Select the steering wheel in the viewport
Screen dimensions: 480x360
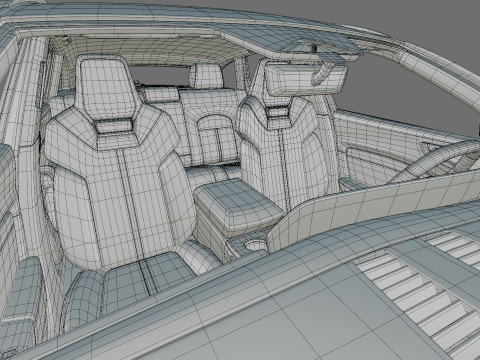[x=437, y=161]
